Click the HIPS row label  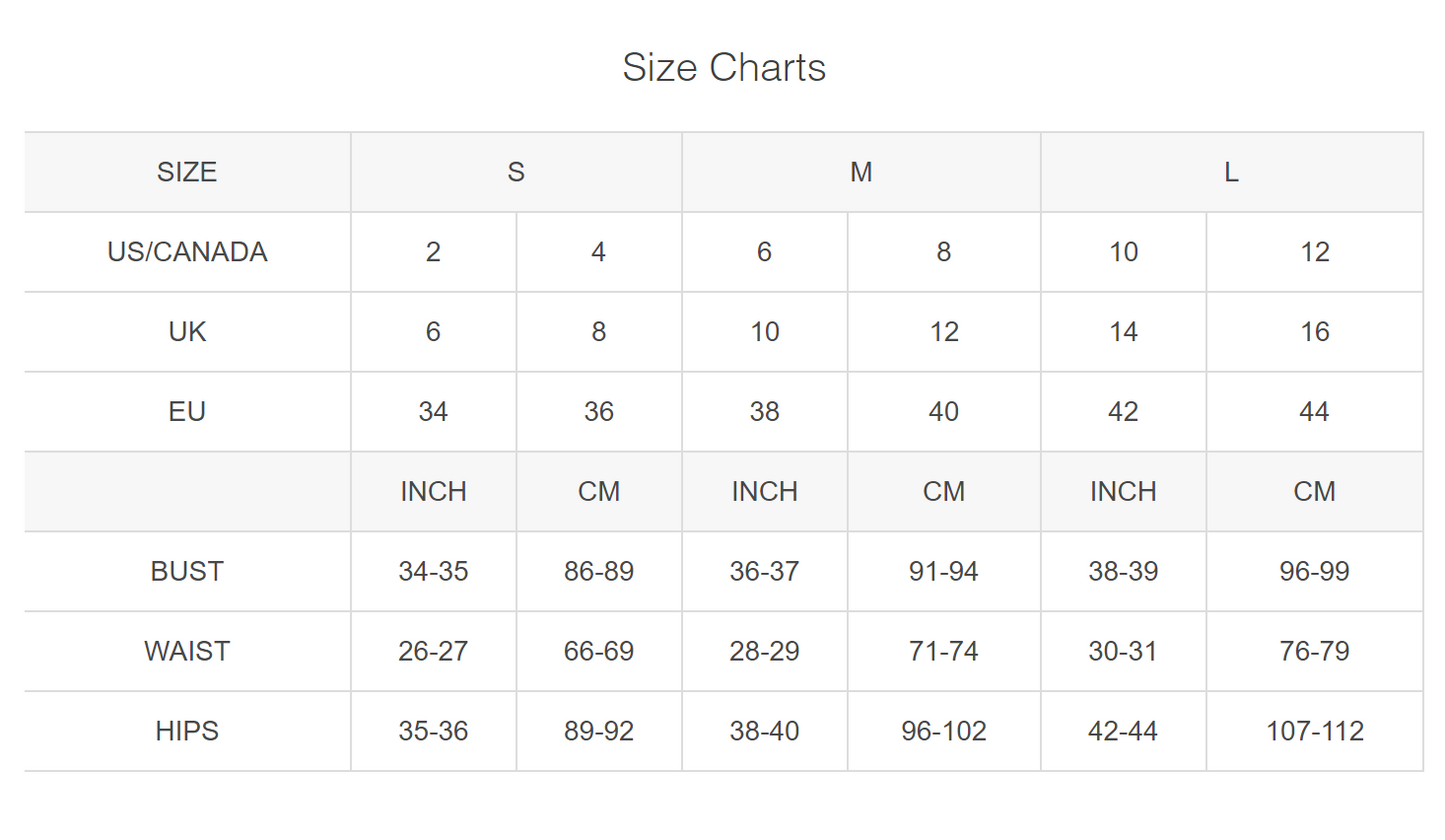coord(187,732)
